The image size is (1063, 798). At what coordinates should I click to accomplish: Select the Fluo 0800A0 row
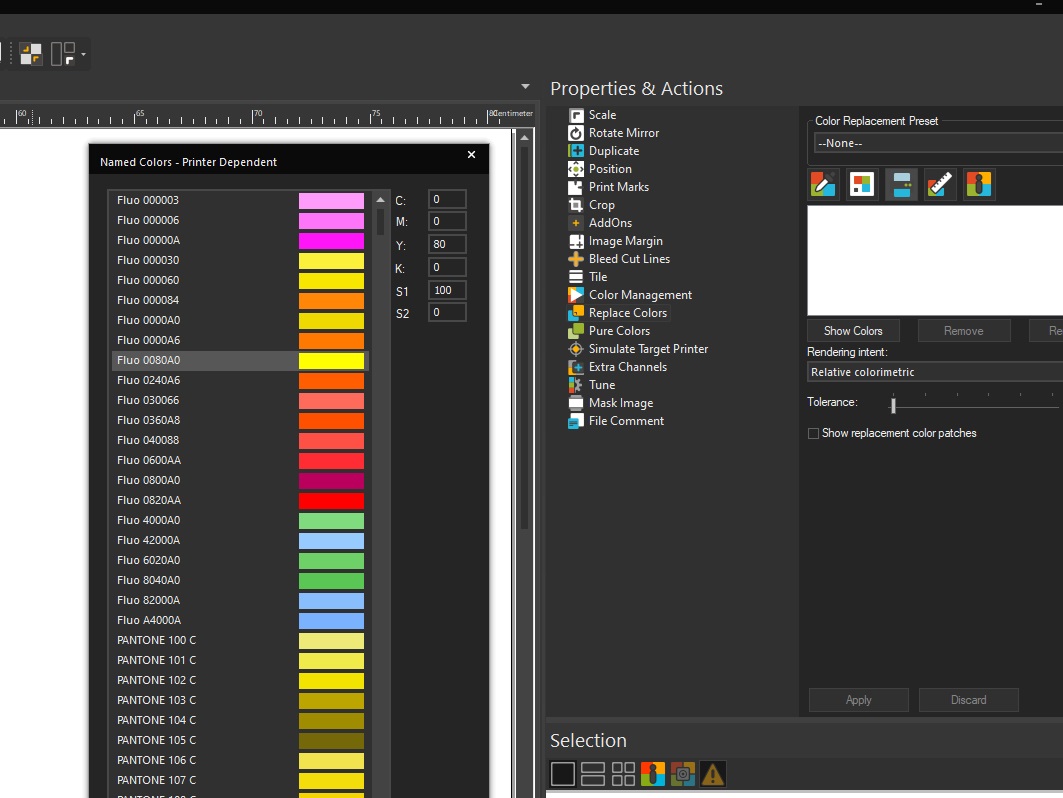[240, 480]
